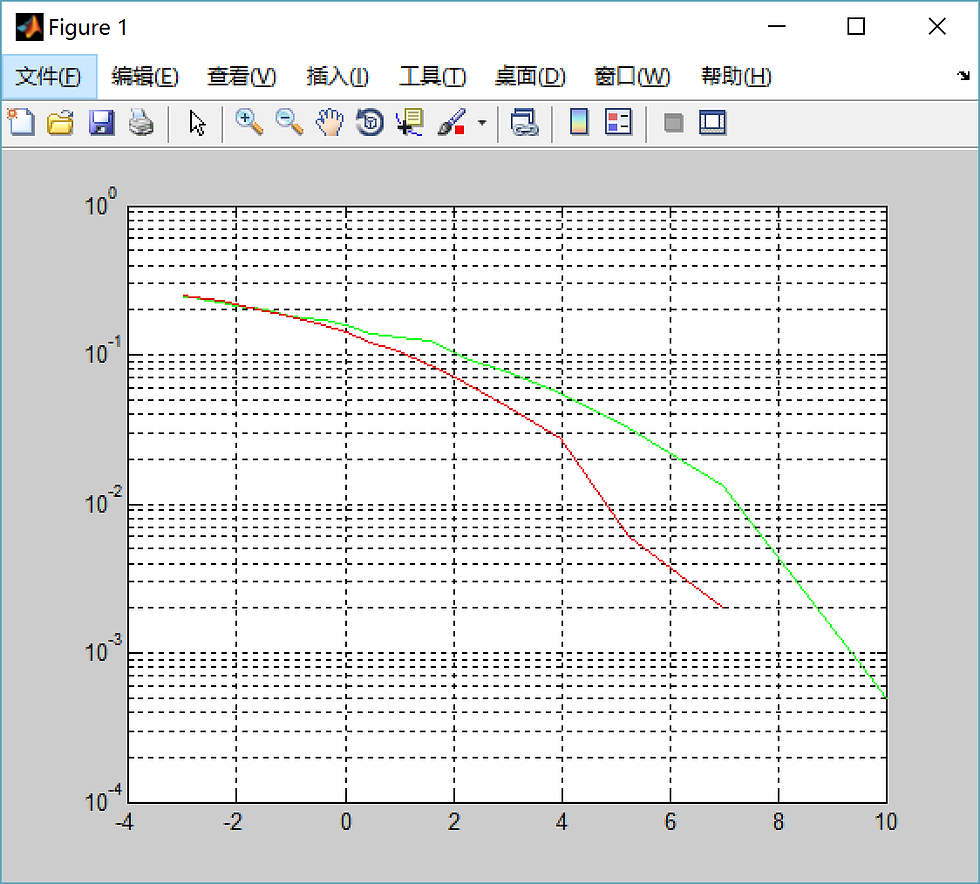Open the 文件(F) menu
Image resolution: width=980 pixels, height=884 pixels.
click(49, 76)
